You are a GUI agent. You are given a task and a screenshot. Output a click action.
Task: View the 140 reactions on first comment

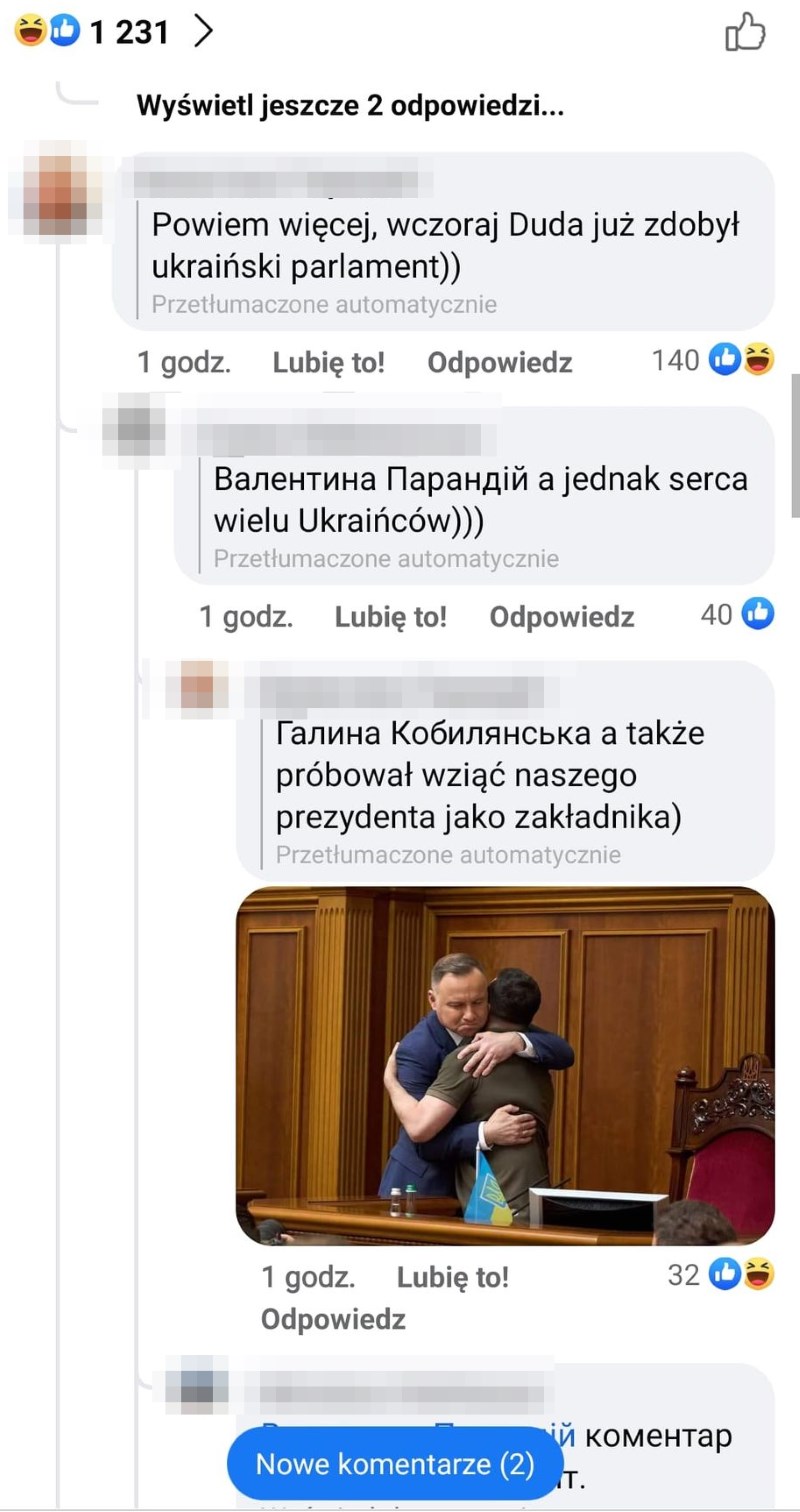(713, 360)
